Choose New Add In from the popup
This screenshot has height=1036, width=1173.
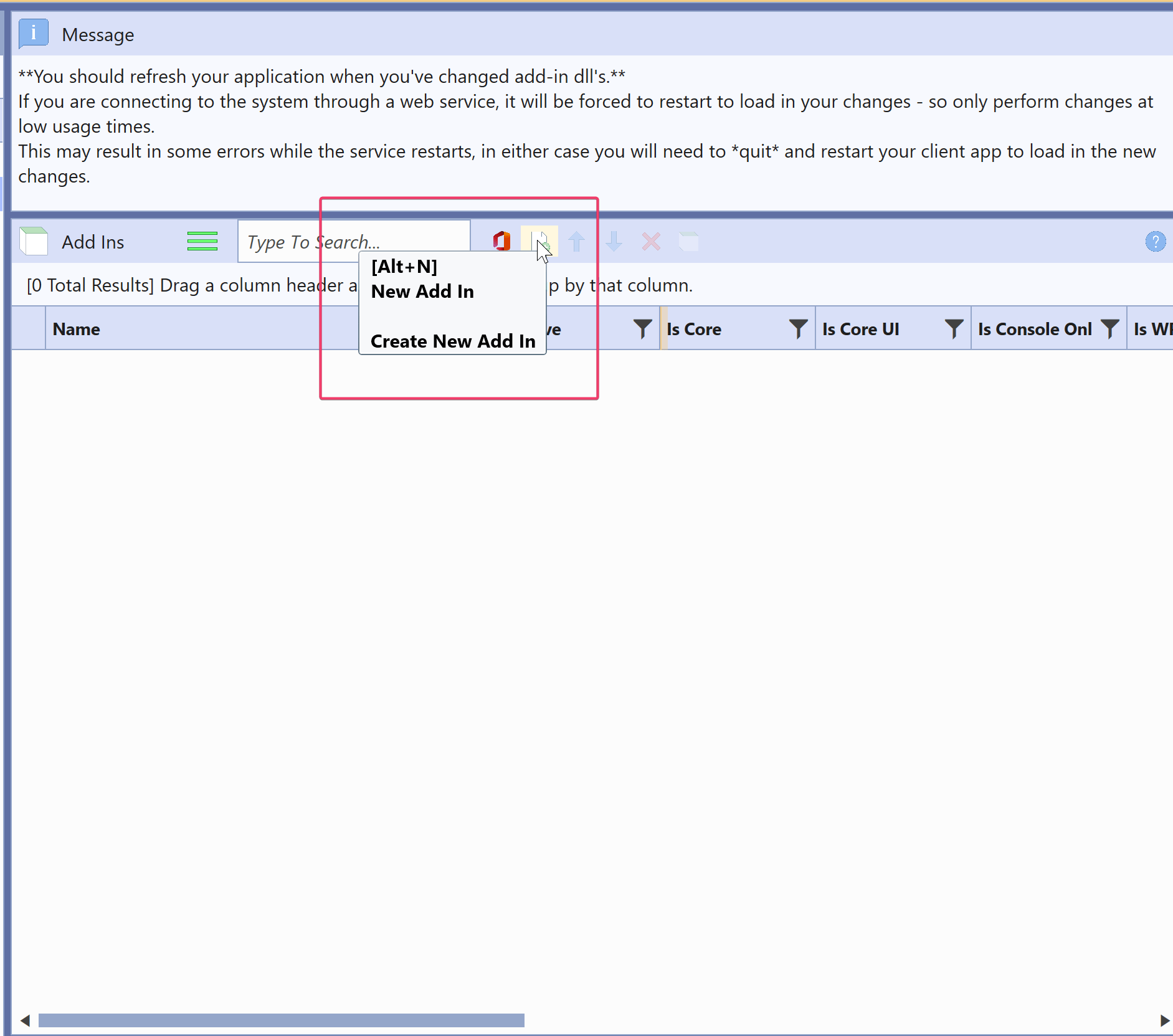coord(422,291)
